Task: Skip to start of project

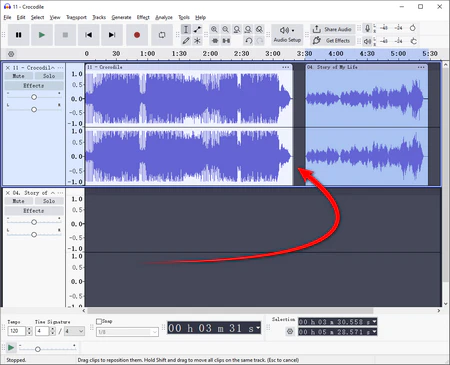Action: click(x=88, y=35)
